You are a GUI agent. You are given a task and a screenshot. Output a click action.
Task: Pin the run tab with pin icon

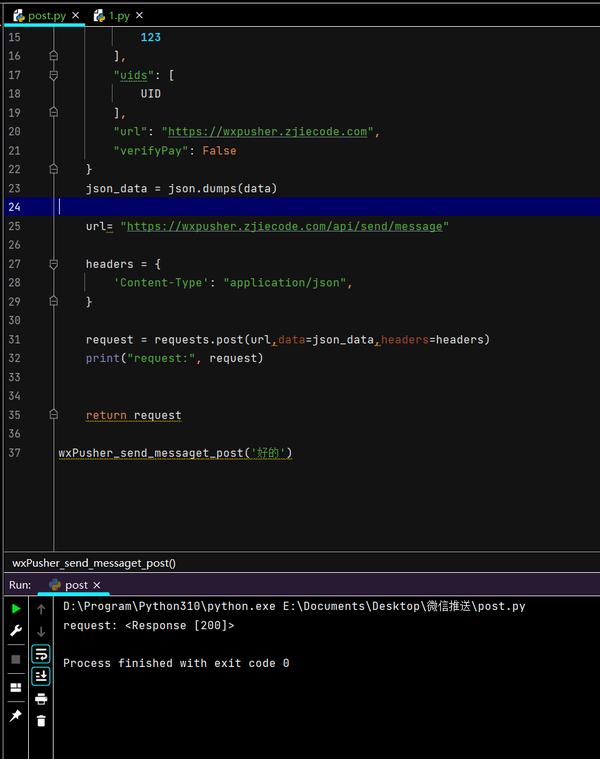16,715
